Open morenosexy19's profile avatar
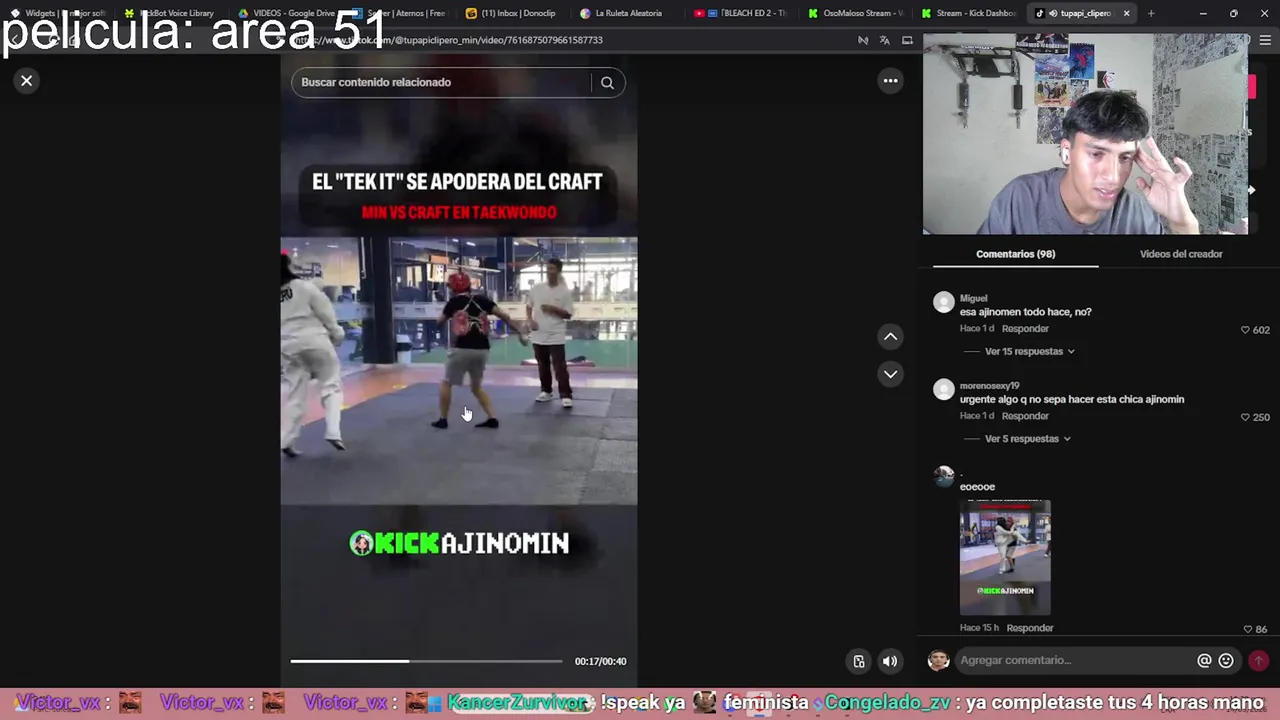Viewport: 1280px width, 720px height. [944, 390]
